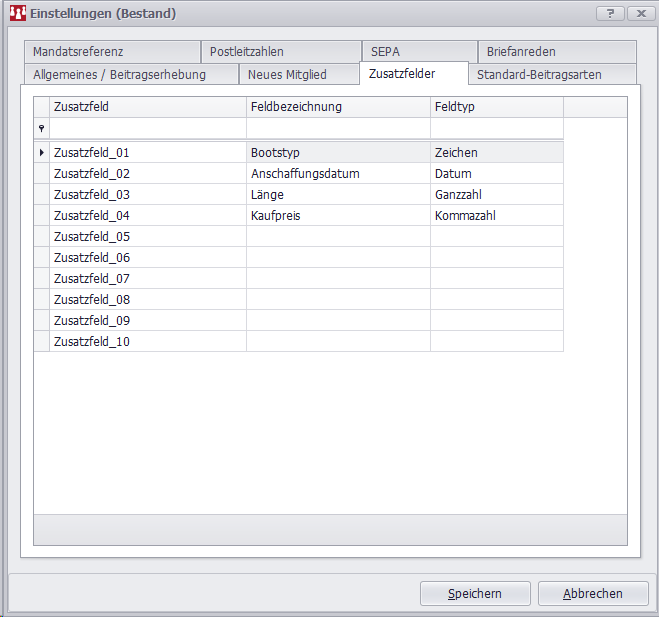Click empty Feldbezeichnung cell of Zusatzfeld_06
Viewport: 659px width, 617px height.
tap(338, 258)
